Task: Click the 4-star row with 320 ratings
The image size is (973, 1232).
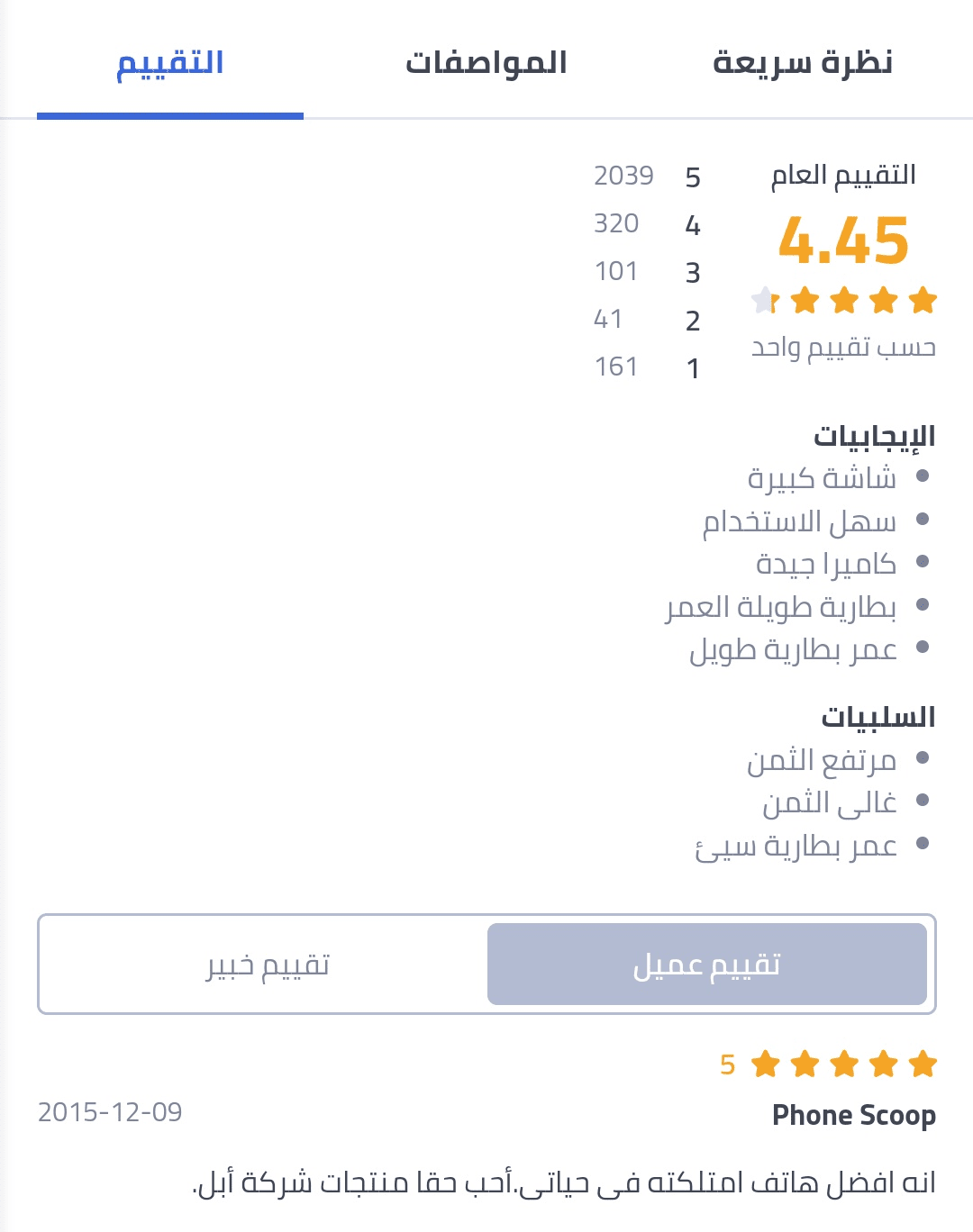Action: 646,224
